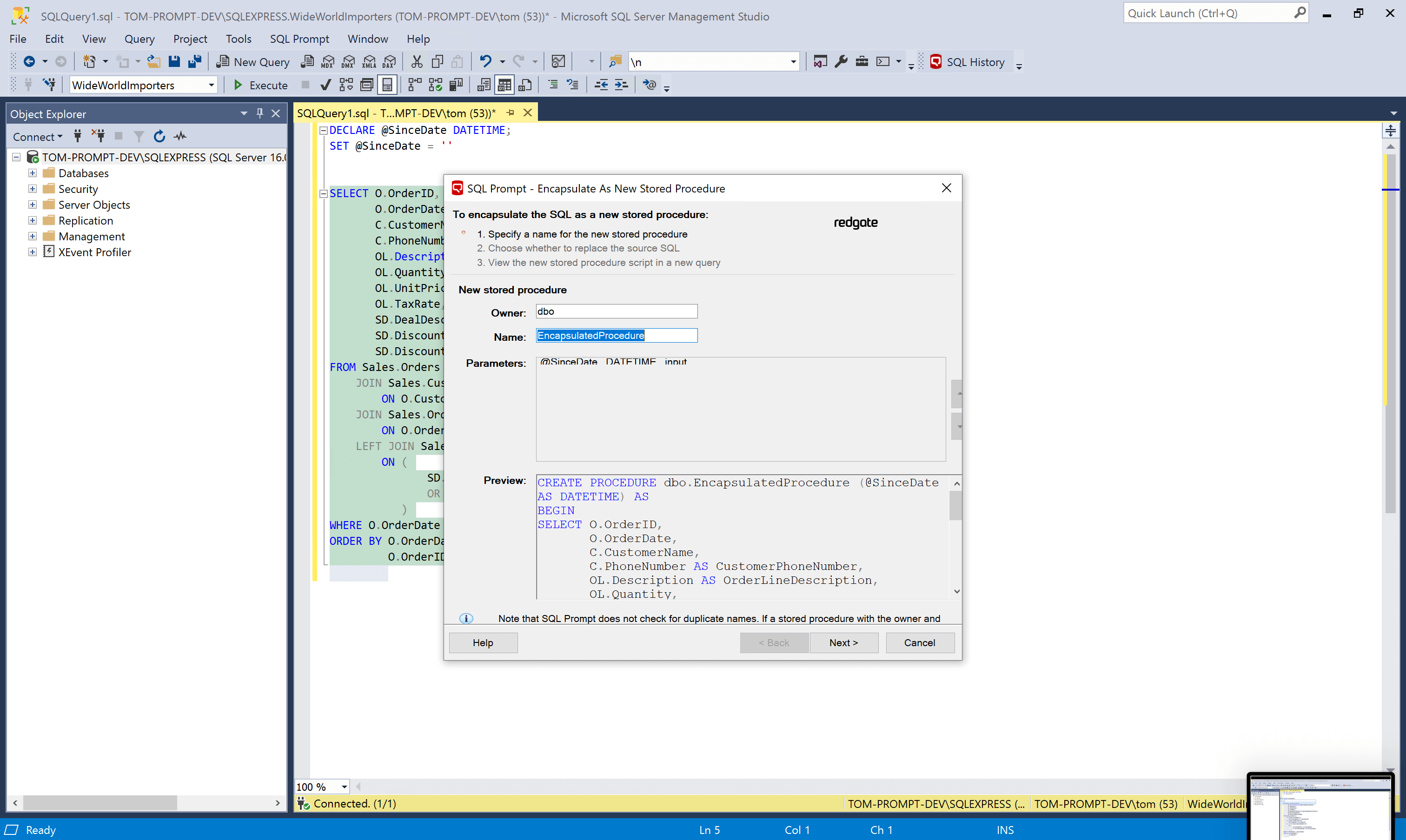Cancel the Encapsulate dialog

[919, 642]
